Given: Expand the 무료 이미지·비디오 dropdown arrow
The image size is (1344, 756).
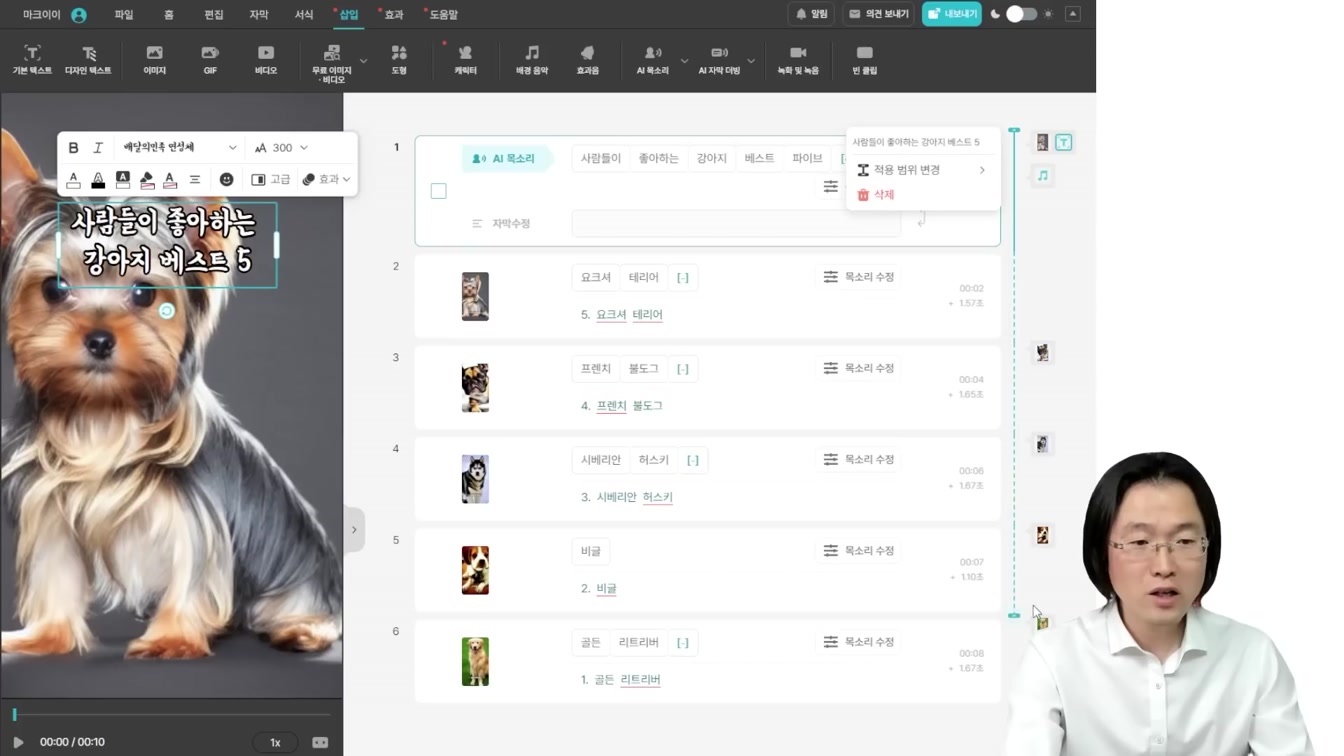Looking at the screenshot, I should coord(364,61).
